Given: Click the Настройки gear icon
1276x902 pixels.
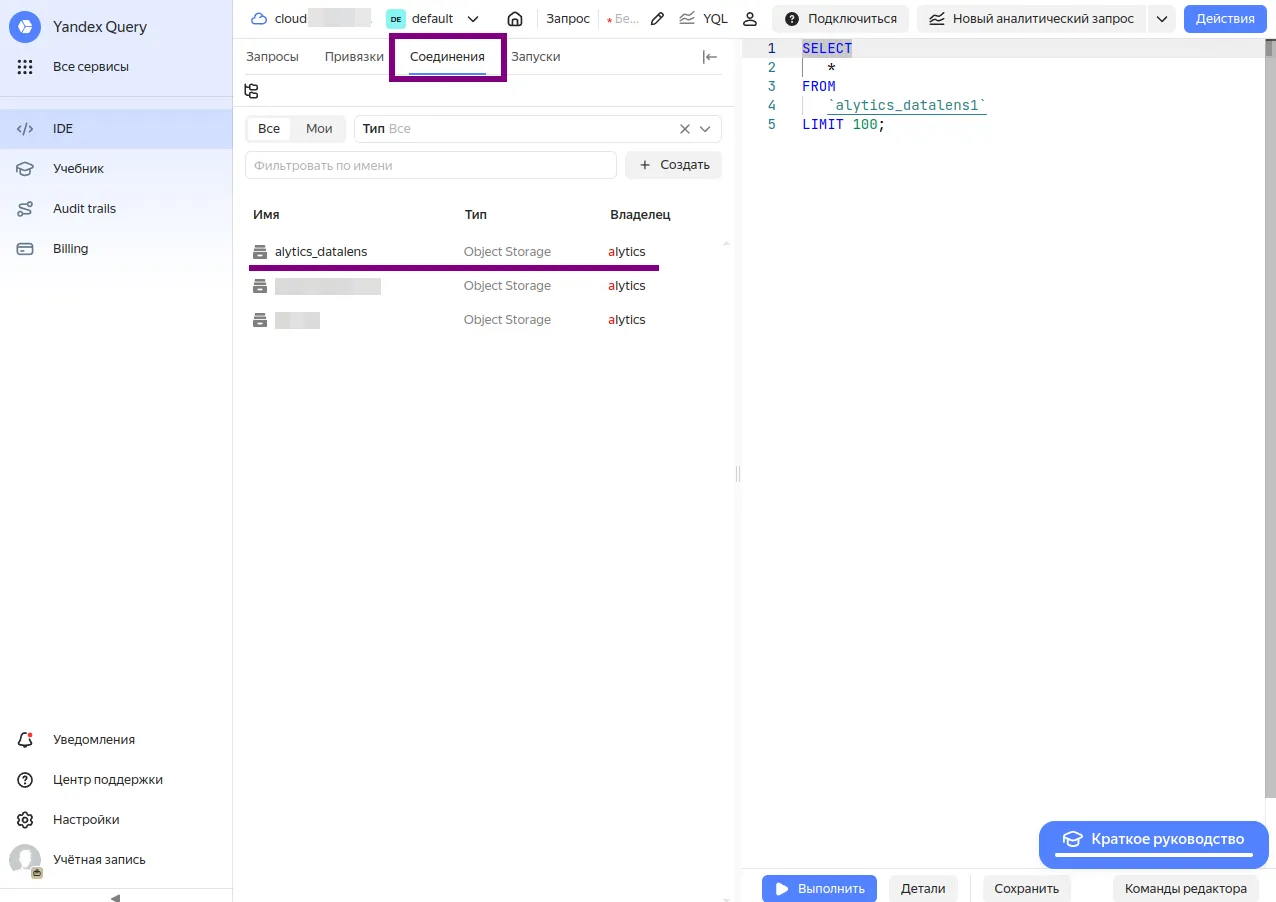Looking at the screenshot, I should [x=25, y=820].
